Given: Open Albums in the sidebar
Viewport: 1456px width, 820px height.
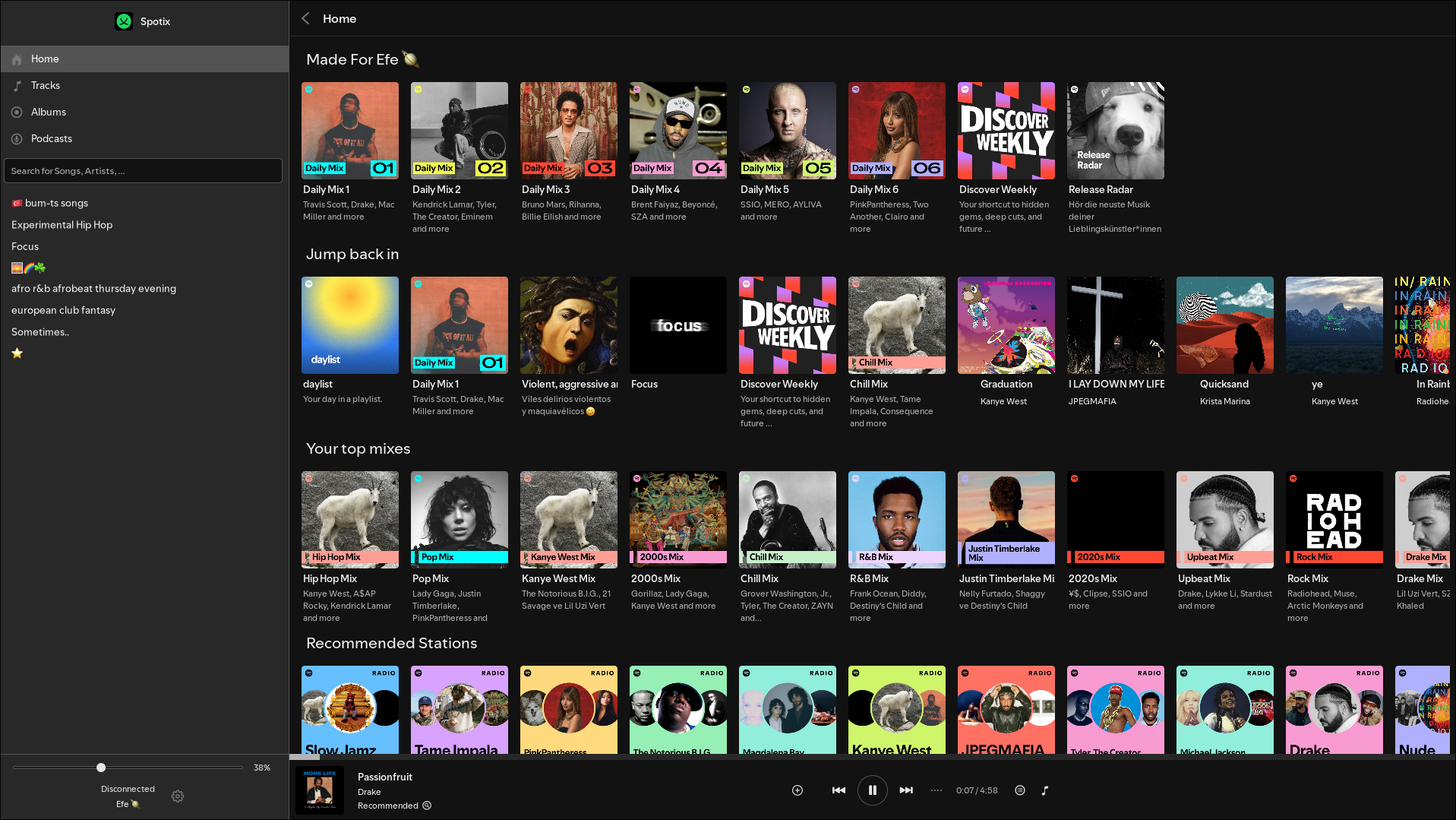Looking at the screenshot, I should coord(144,112).
